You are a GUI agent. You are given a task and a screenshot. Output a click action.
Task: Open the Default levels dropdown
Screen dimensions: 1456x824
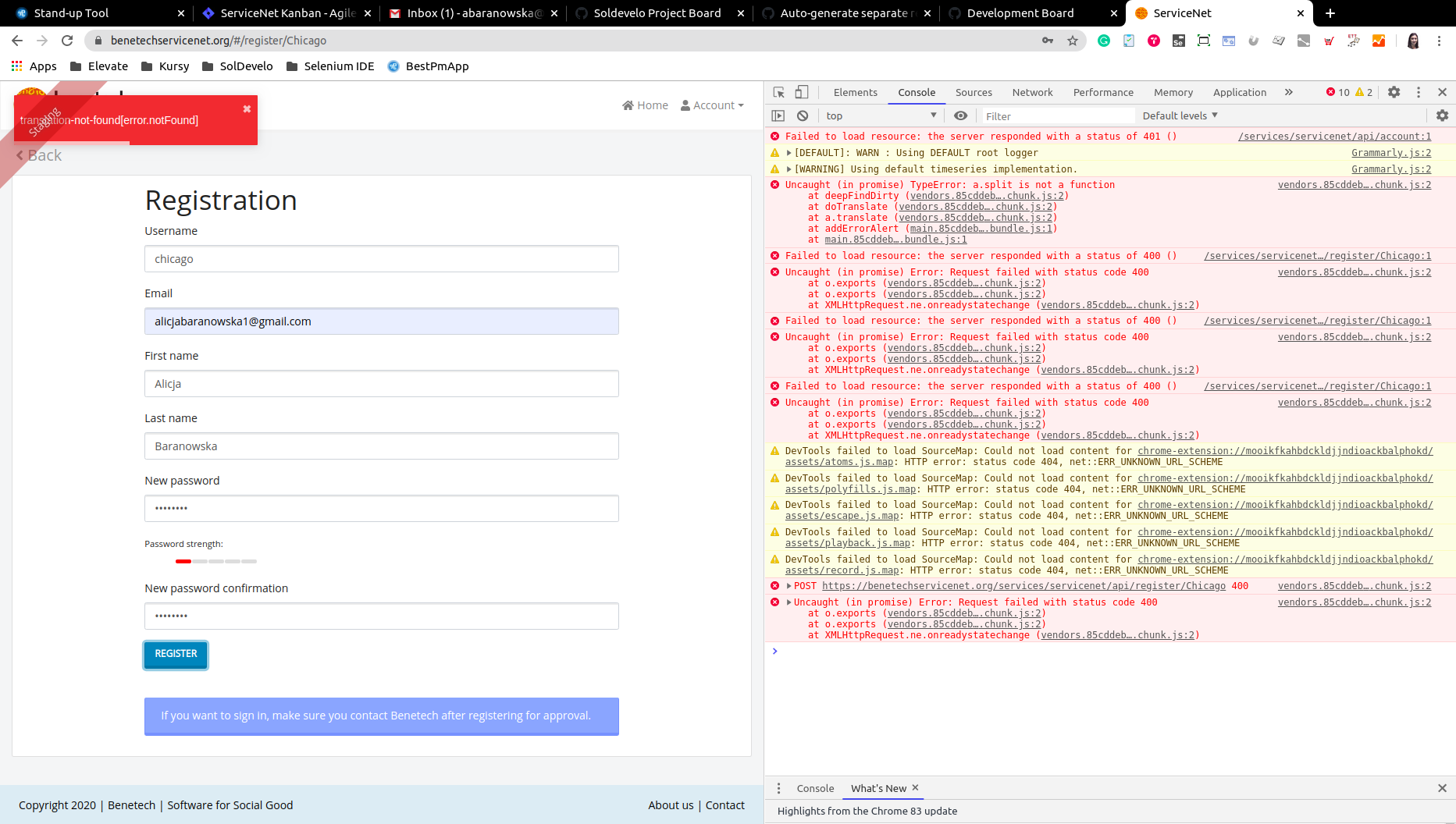tap(1179, 115)
